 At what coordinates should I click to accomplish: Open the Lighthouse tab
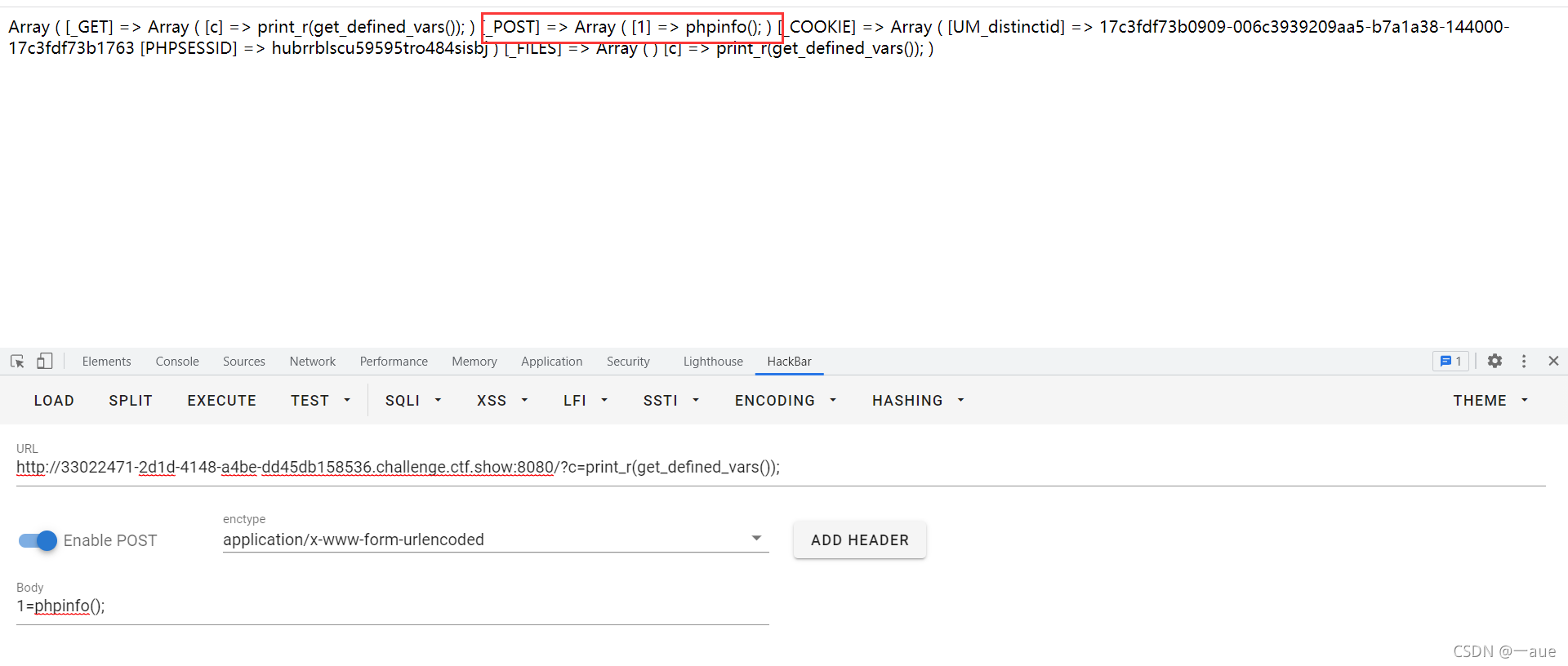pos(713,361)
